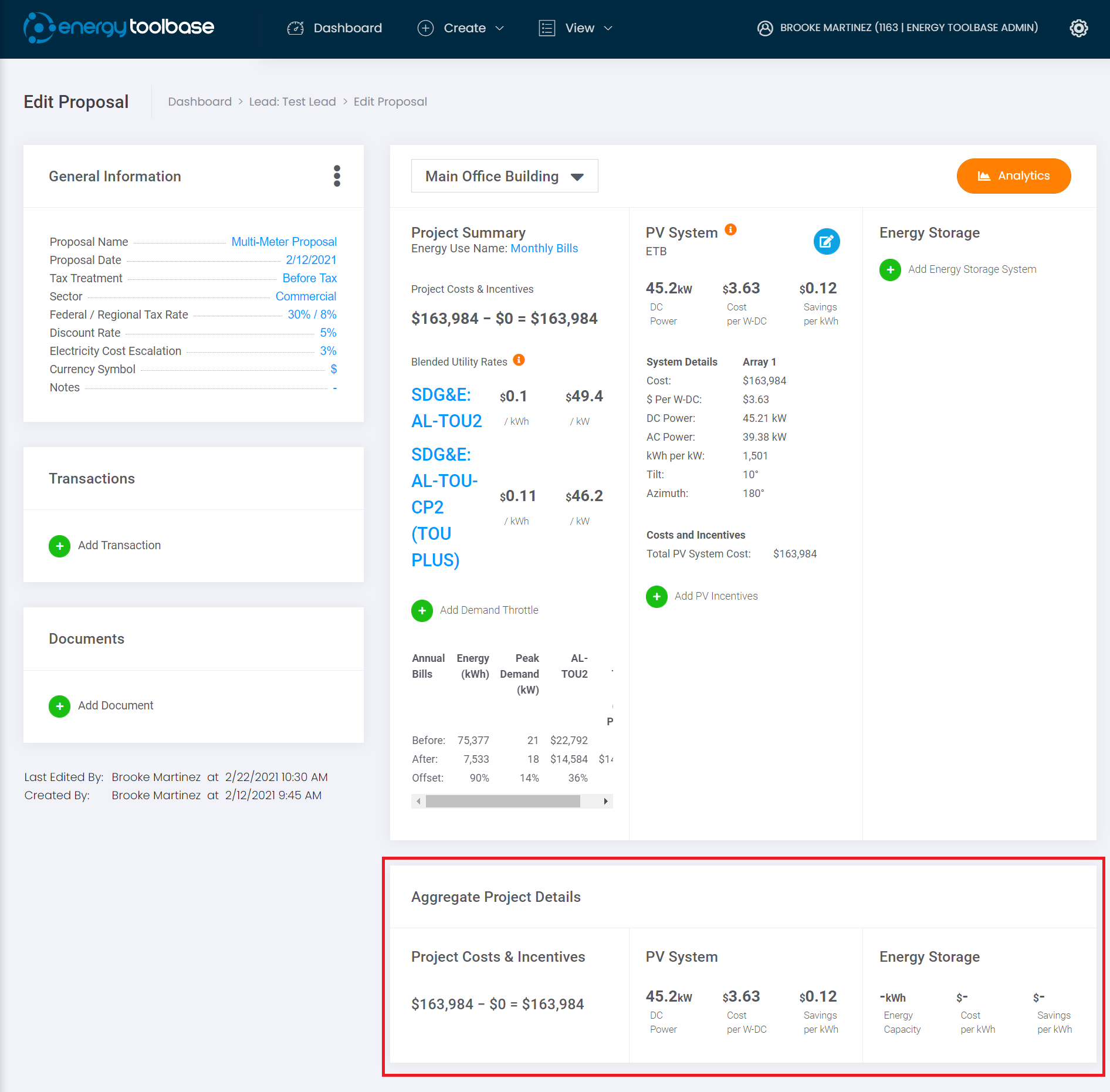The height and width of the screenshot is (1092, 1110).
Task: Open the settings gear icon
Action: (x=1078, y=28)
